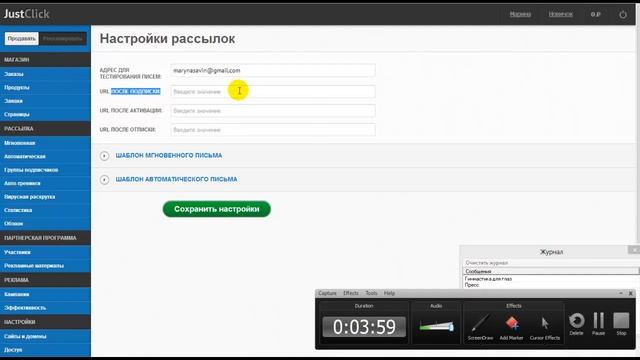Pause the screen recording

598,324
